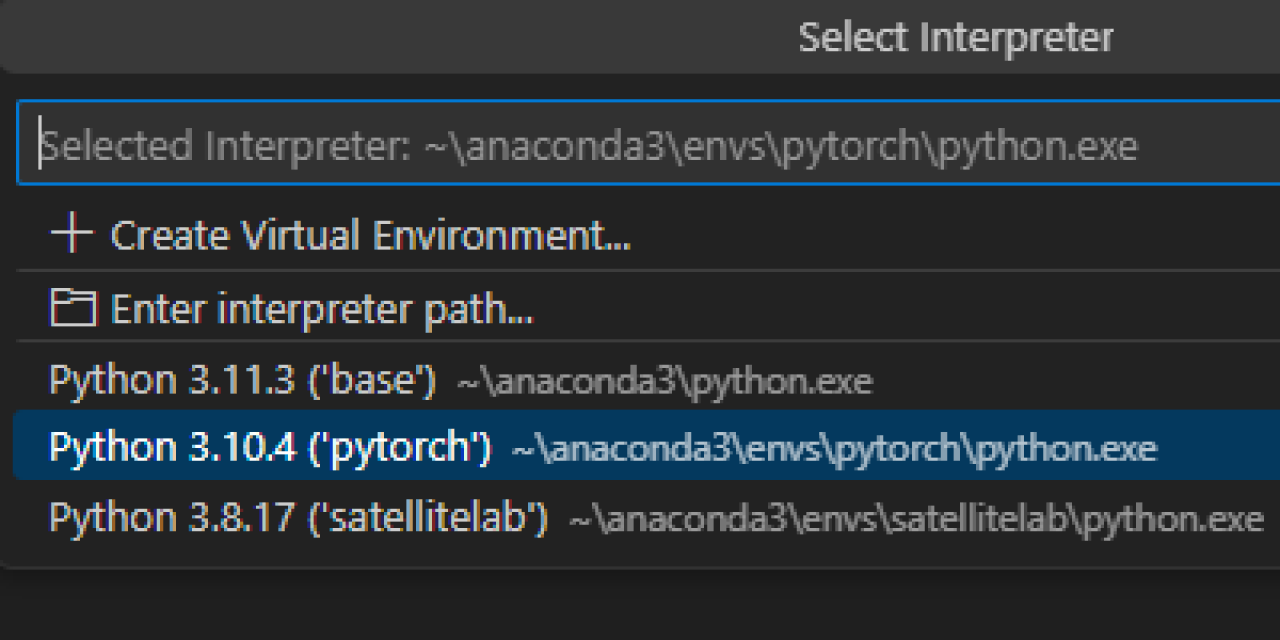
Task: Click blank space in Create Virtual Environment row
Action: 950,236
